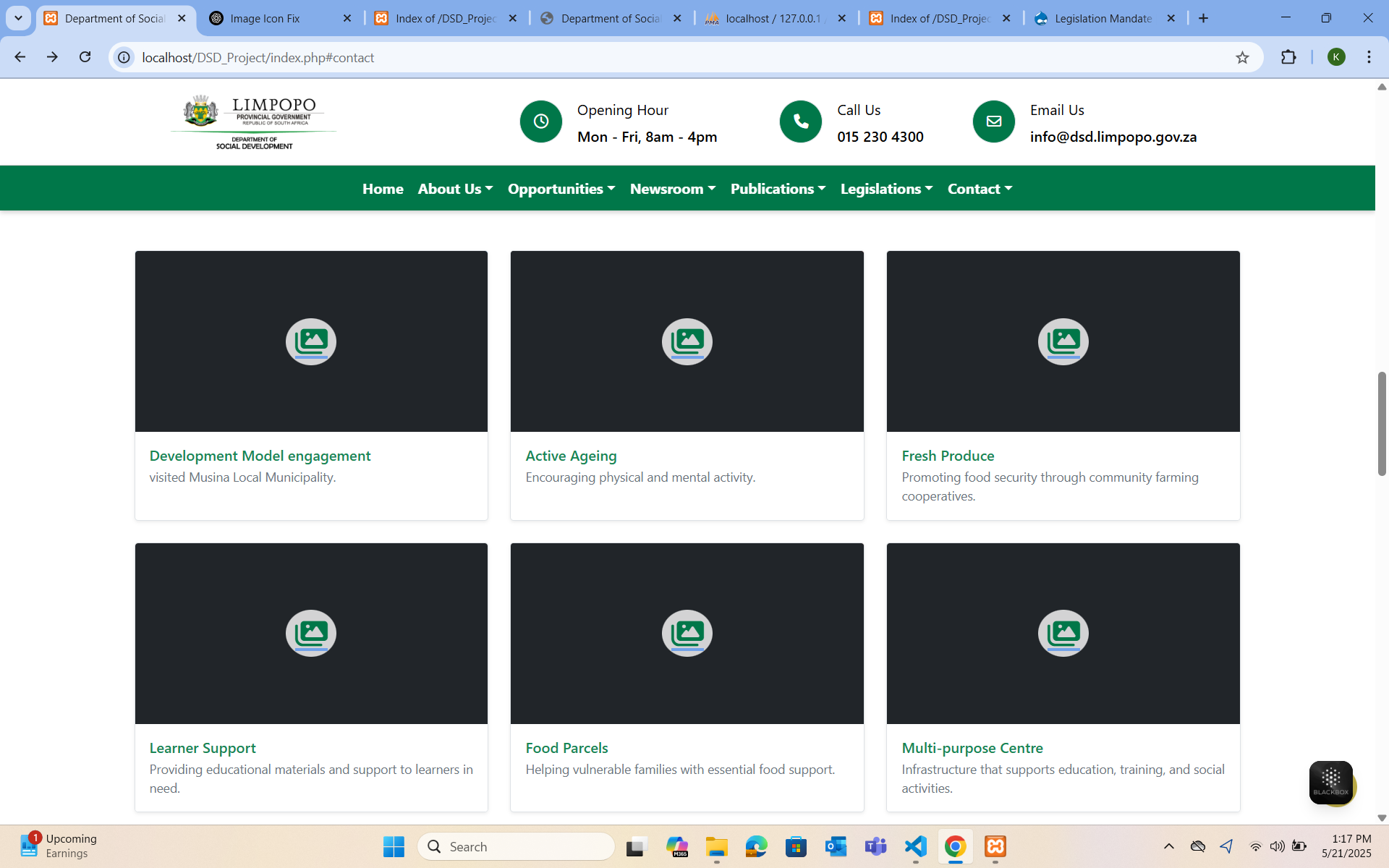This screenshot has height=868, width=1389.
Task: Click the Windows taskbar Search field
Action: click(517, 846)
